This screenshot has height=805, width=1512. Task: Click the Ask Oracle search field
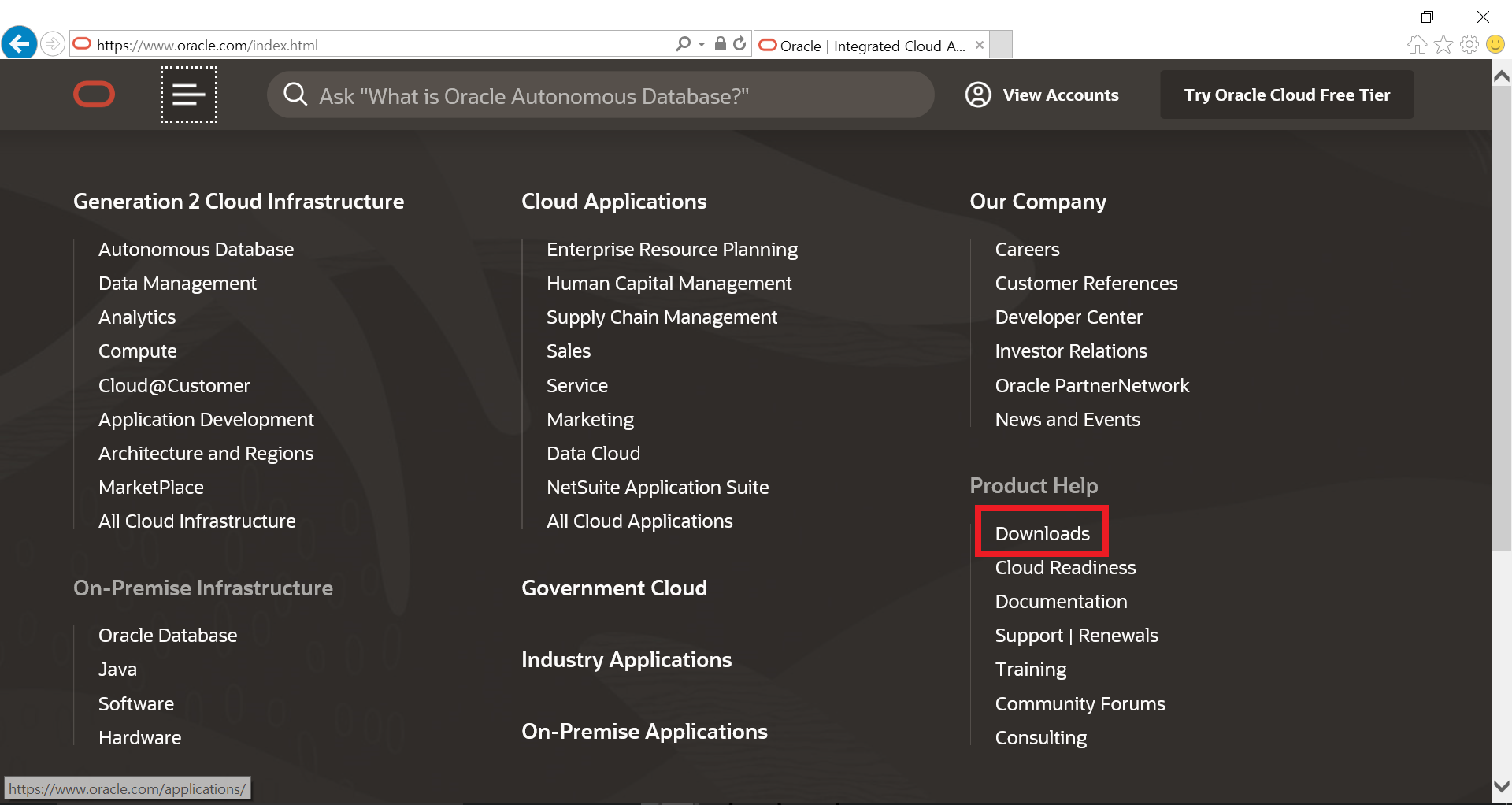[x=601, y=95]
